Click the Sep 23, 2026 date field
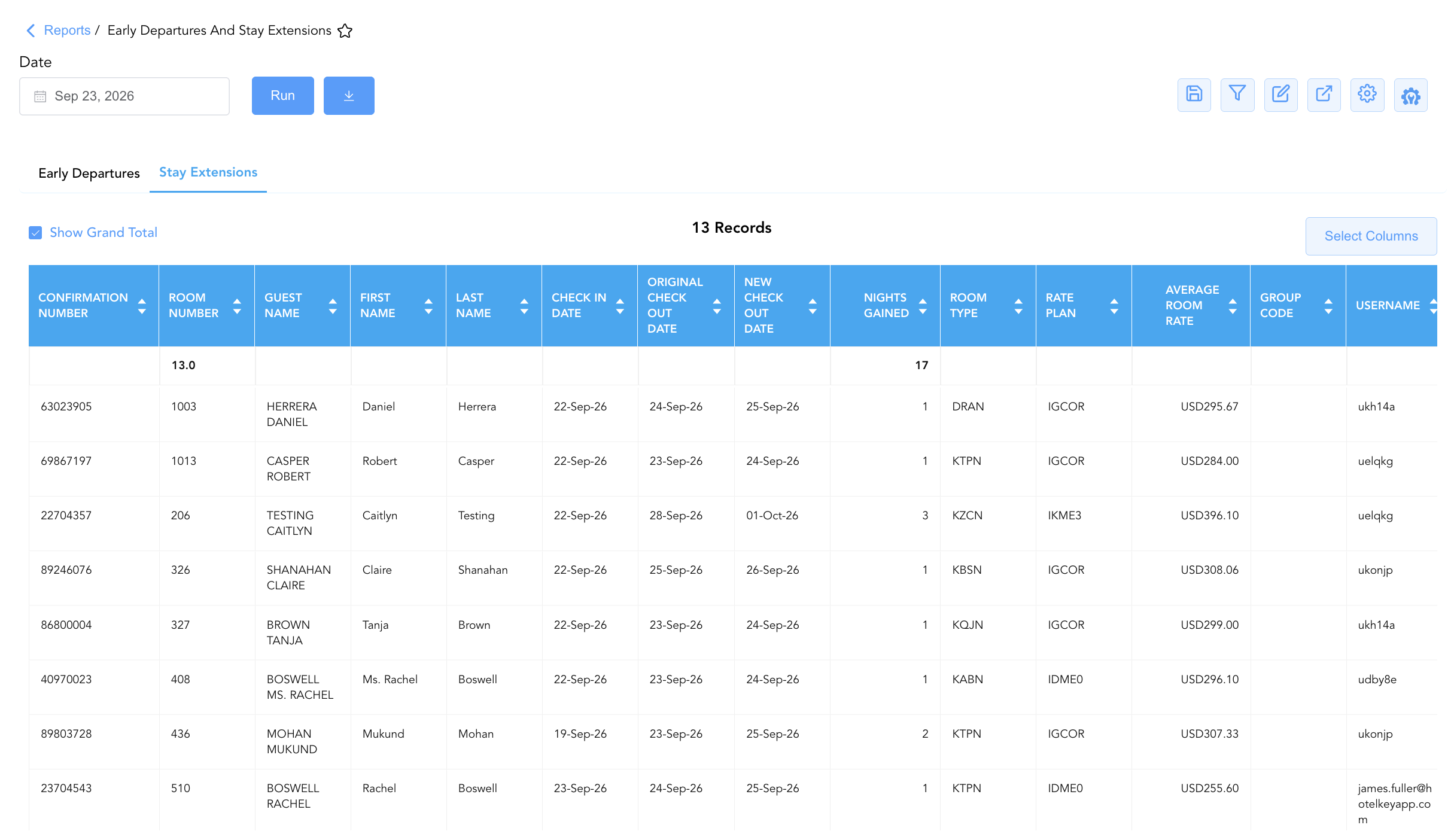Screen dimensions: 1454x840 pos(124,96)
